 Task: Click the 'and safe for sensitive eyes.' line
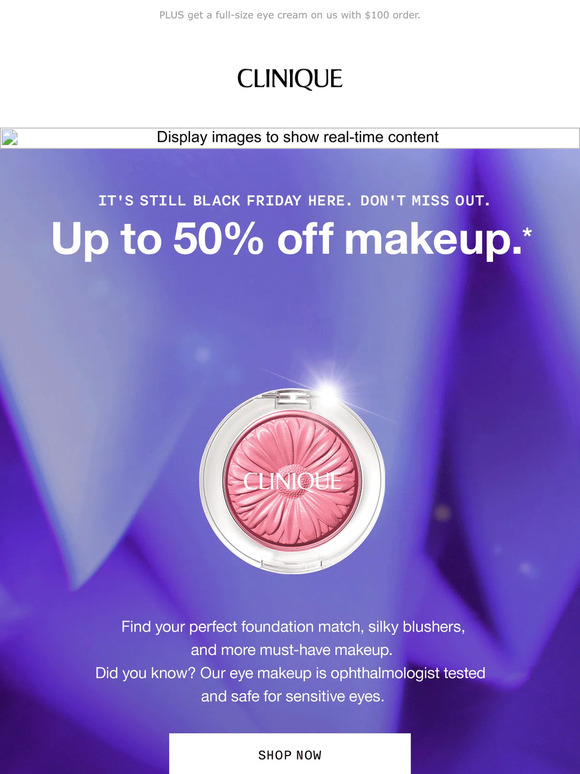[292, 697]
